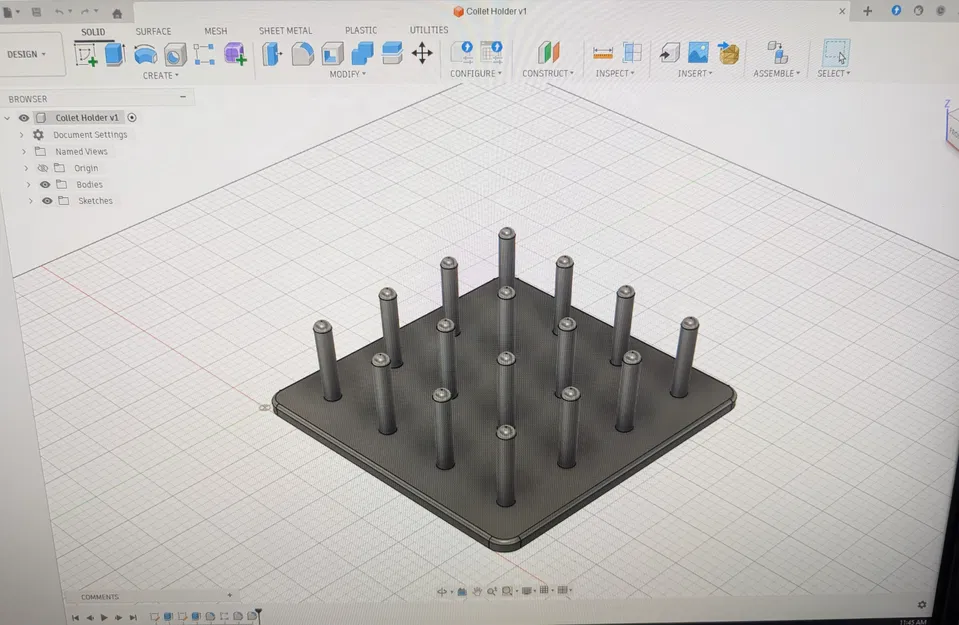
Task: Click the Pan icon in navigation bar
Action: point(478,591)
